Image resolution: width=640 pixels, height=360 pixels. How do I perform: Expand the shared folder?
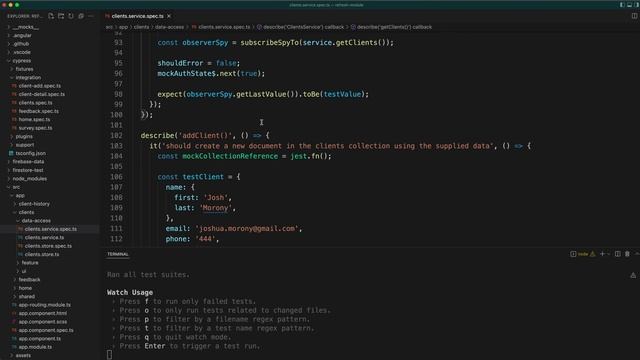(27, 296)
